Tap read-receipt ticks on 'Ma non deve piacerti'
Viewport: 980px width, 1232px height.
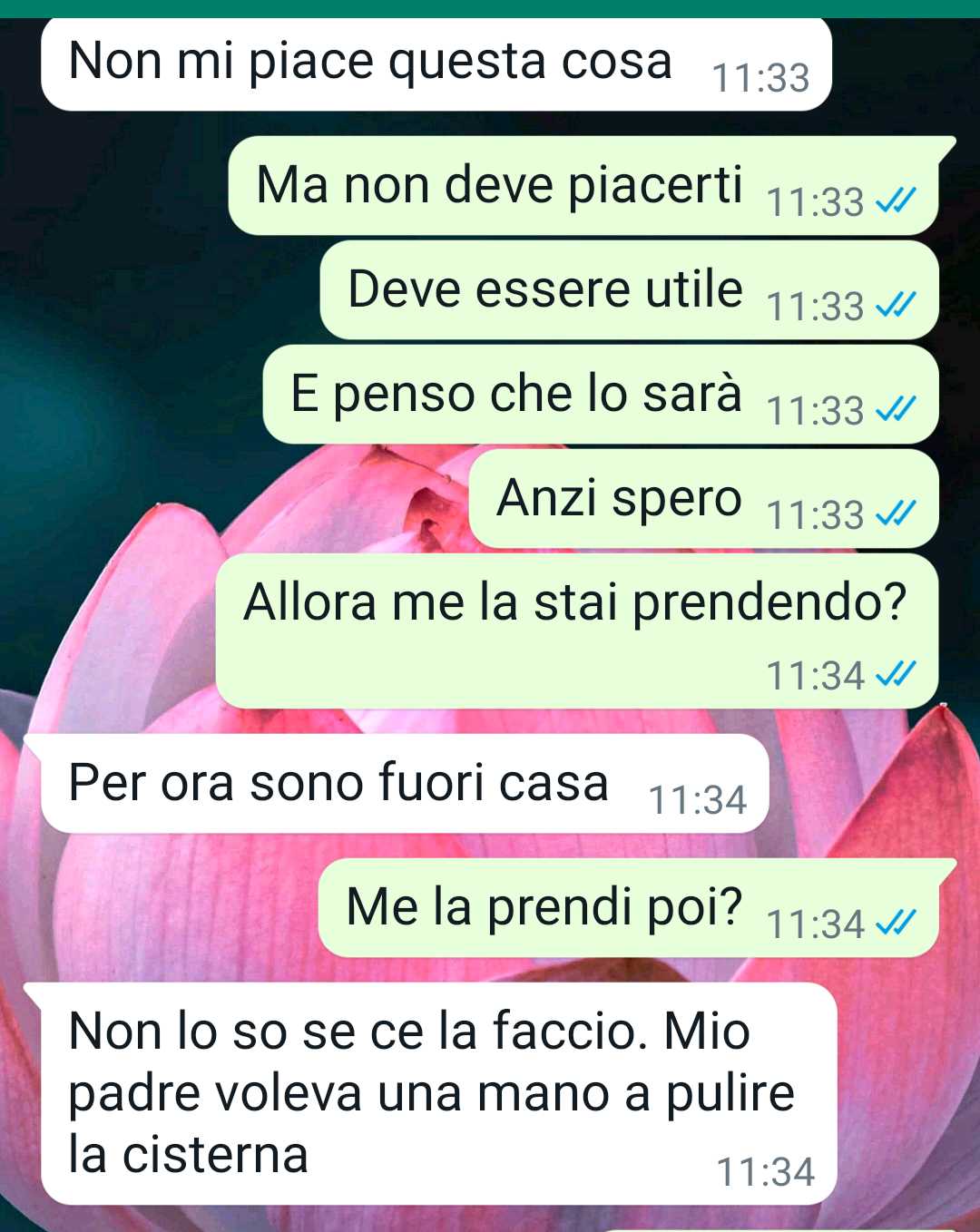coord(896,200)
